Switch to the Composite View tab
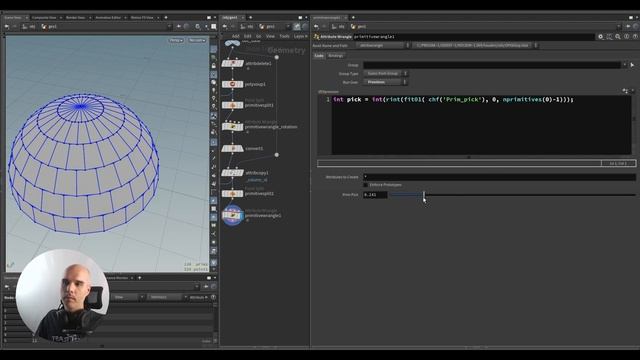 (44, 18)
